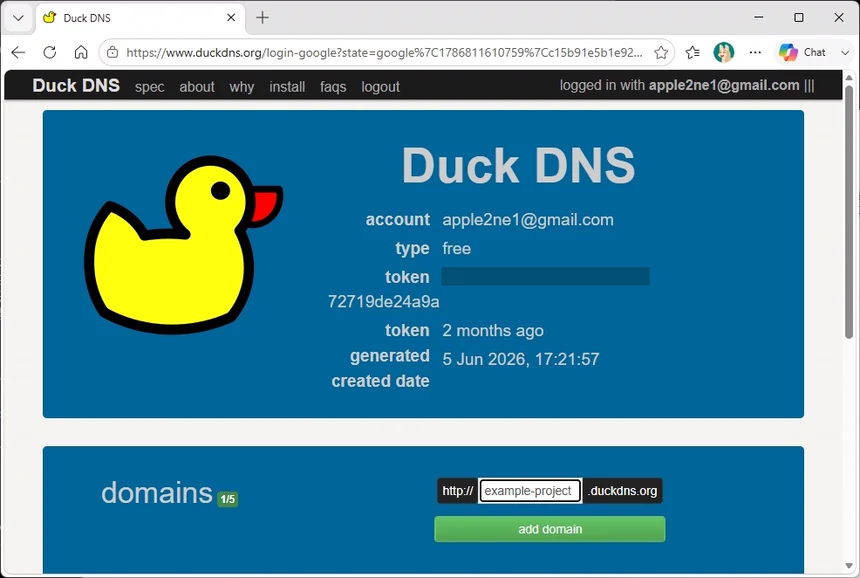Open the install page
Viewport: 860px width, 578px height.
[287, 87]
